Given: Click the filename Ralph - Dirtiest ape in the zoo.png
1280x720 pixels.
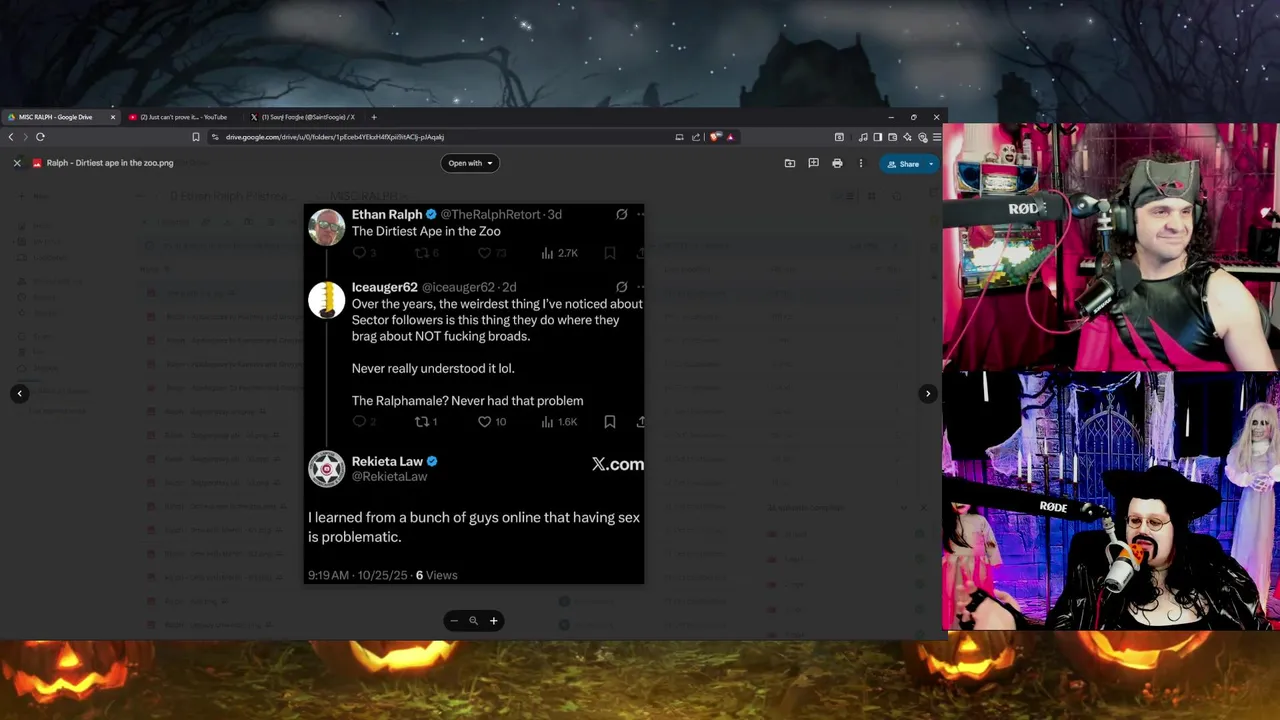Looking at the screenshot, I should (x=110, y=163).
